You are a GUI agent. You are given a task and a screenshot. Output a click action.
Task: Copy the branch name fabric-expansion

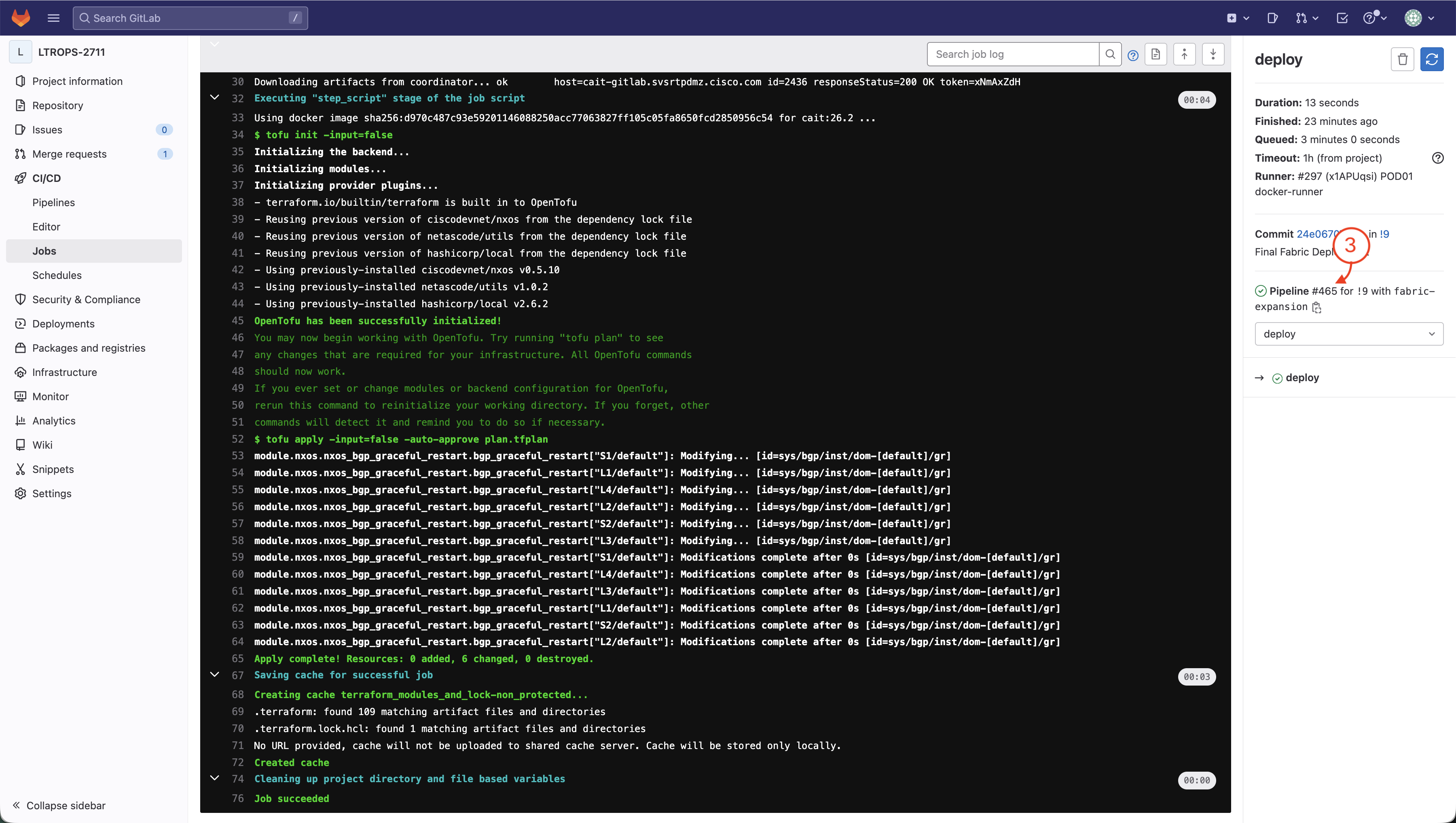pyautogui.click(x=1317, y=308)
